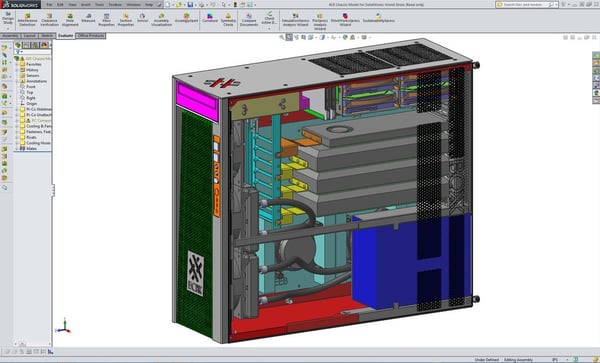Open SustainabilityXpress
This screenshot has width=600, height=363.
tap(378, 18)
